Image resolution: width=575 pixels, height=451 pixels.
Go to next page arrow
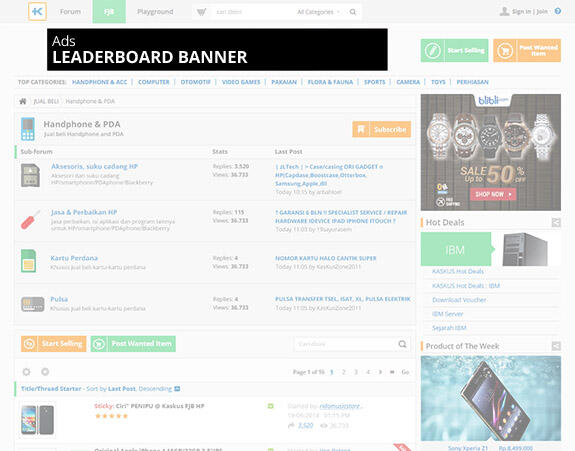[380, 372]
